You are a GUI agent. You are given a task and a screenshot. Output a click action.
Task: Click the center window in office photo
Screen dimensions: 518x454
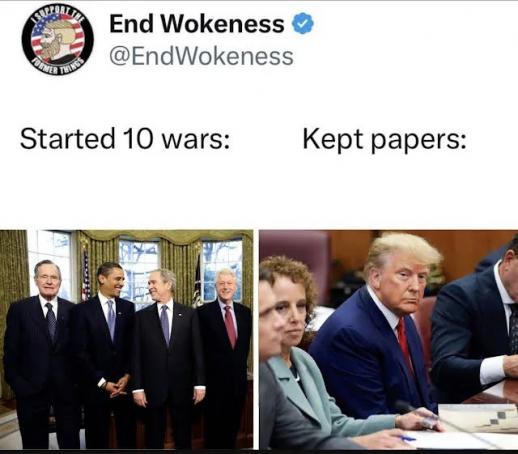[x=139, y=271]
